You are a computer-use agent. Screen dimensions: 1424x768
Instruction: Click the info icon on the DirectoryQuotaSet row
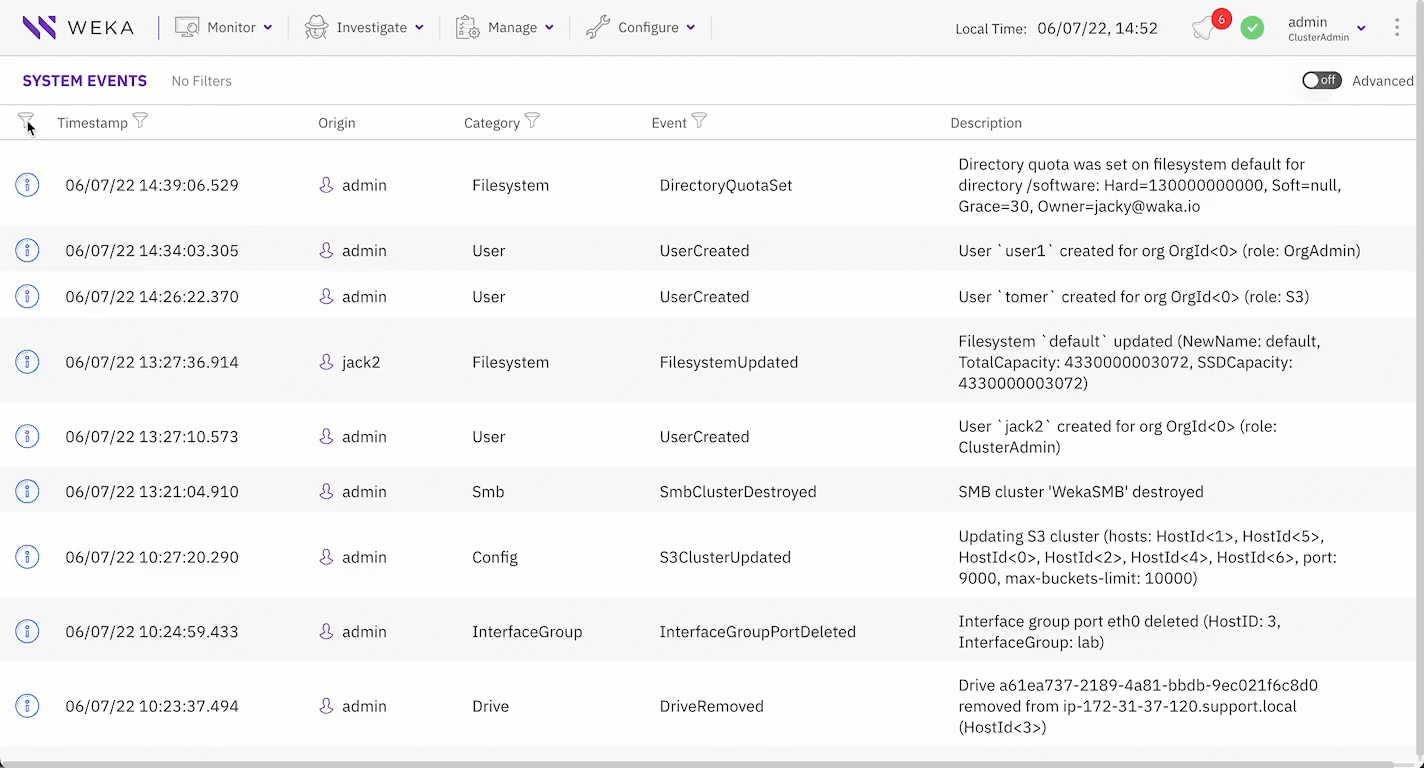(x=27, y=184)
